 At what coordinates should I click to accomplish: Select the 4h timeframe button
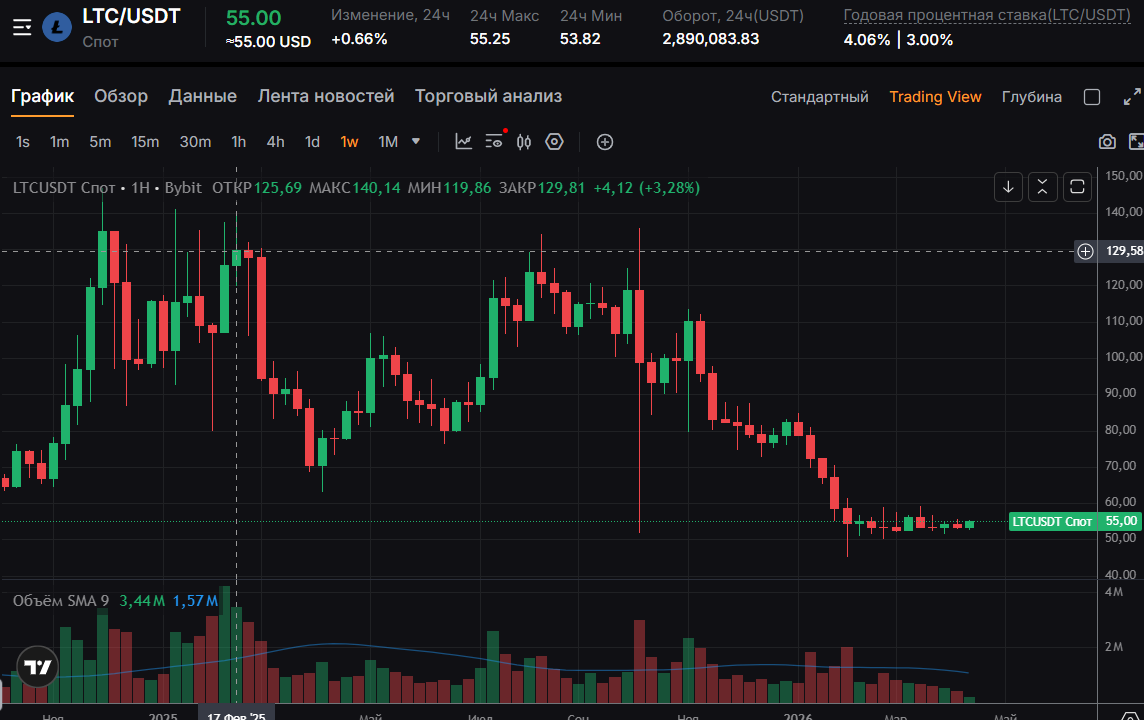[275, 142]
